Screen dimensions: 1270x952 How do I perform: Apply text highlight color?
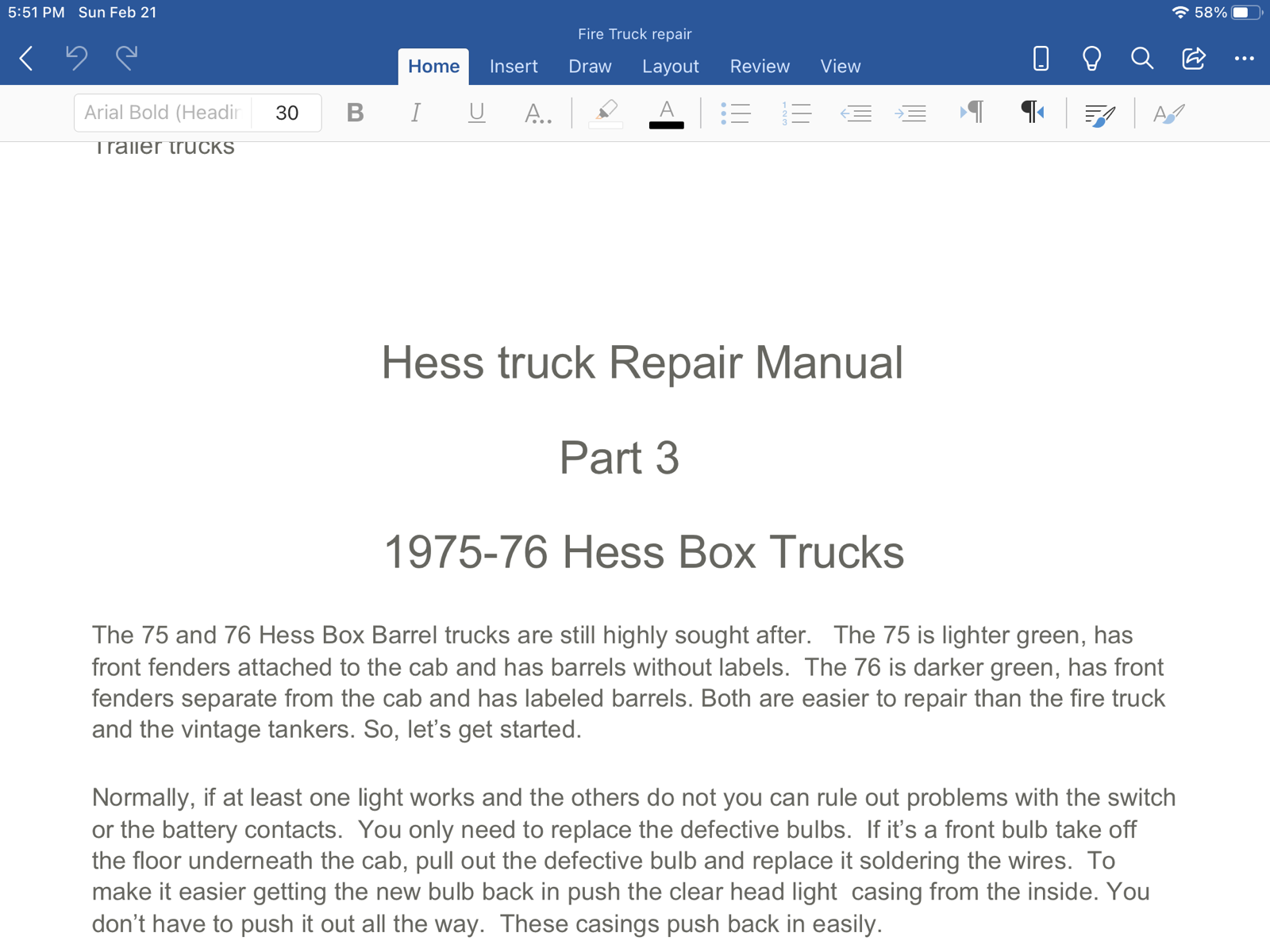point(606,113)
